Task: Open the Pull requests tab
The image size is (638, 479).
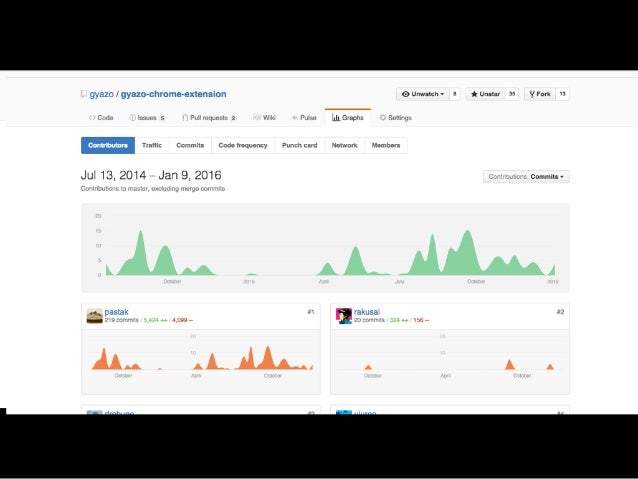Action: pos(209,118)
